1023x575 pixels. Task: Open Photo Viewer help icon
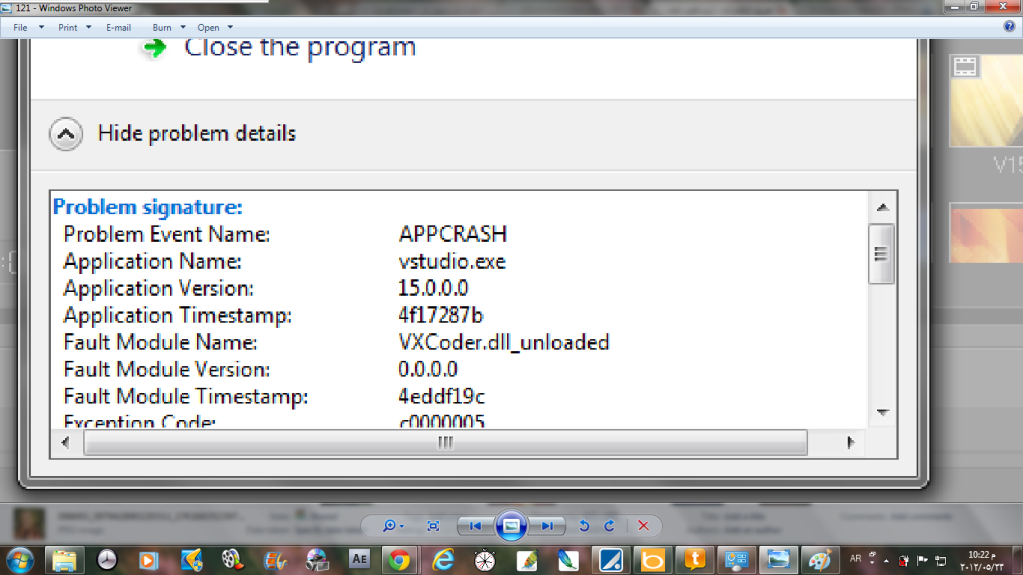[1009, 27]
